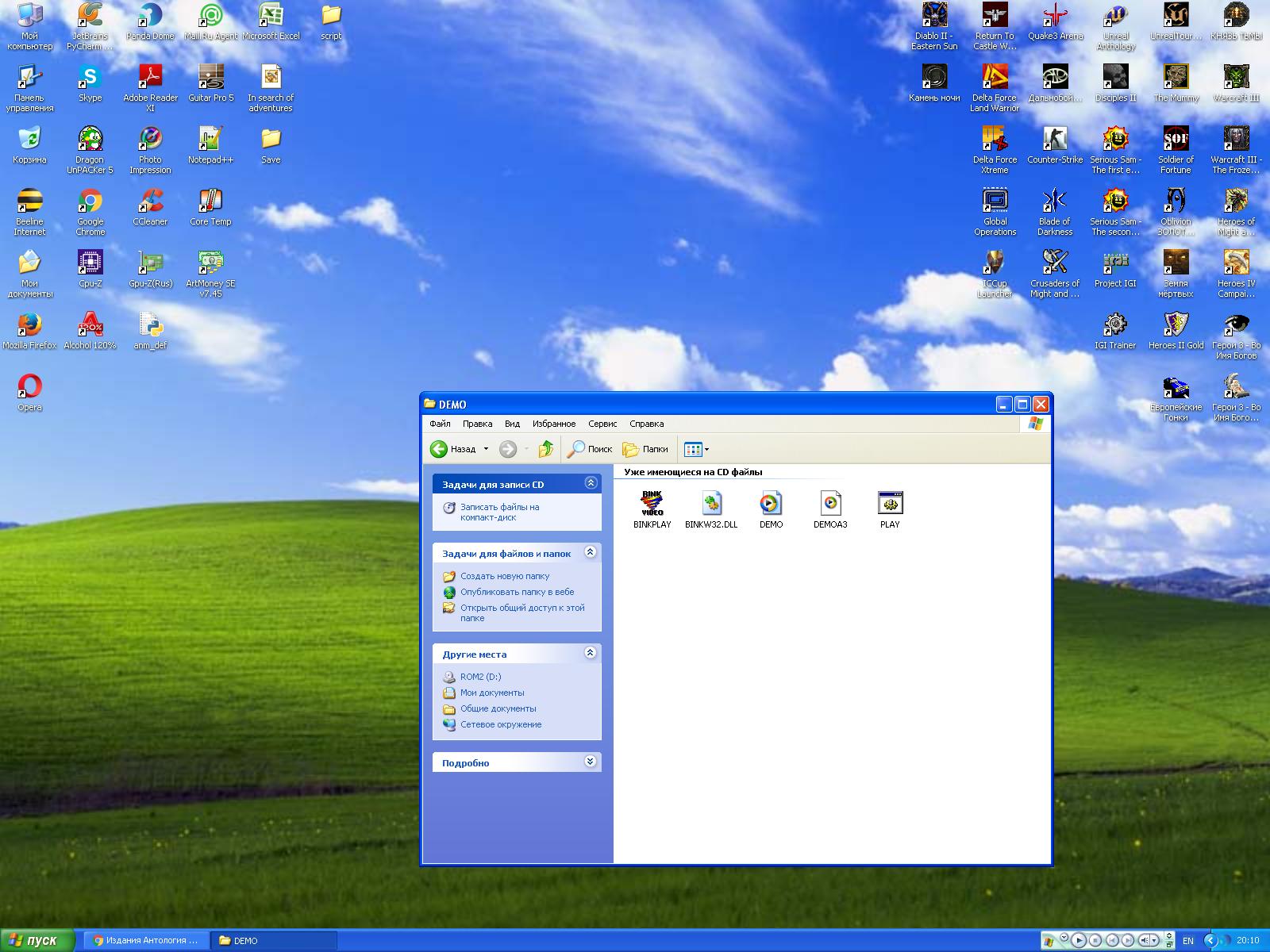This screenshot has height=952, width=1270.
Task: Go up one folder level
Action: click(x=545, y=449)
